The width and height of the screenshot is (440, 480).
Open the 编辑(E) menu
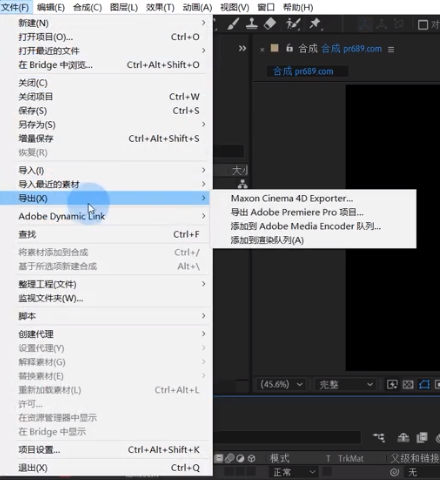(51, 7)
